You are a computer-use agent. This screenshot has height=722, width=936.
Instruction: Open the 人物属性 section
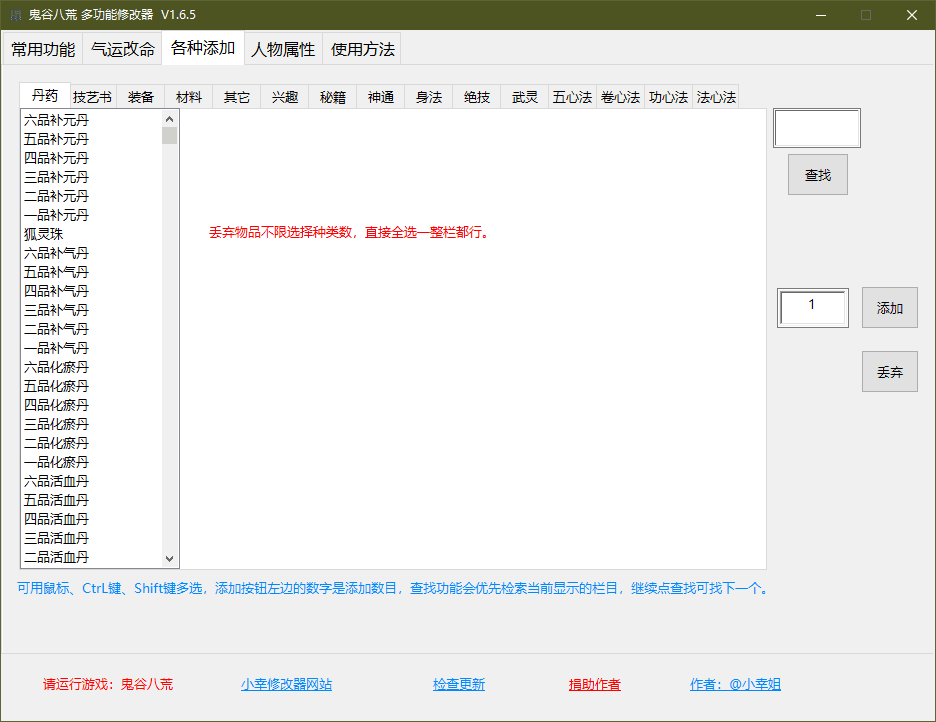(281, 47)
